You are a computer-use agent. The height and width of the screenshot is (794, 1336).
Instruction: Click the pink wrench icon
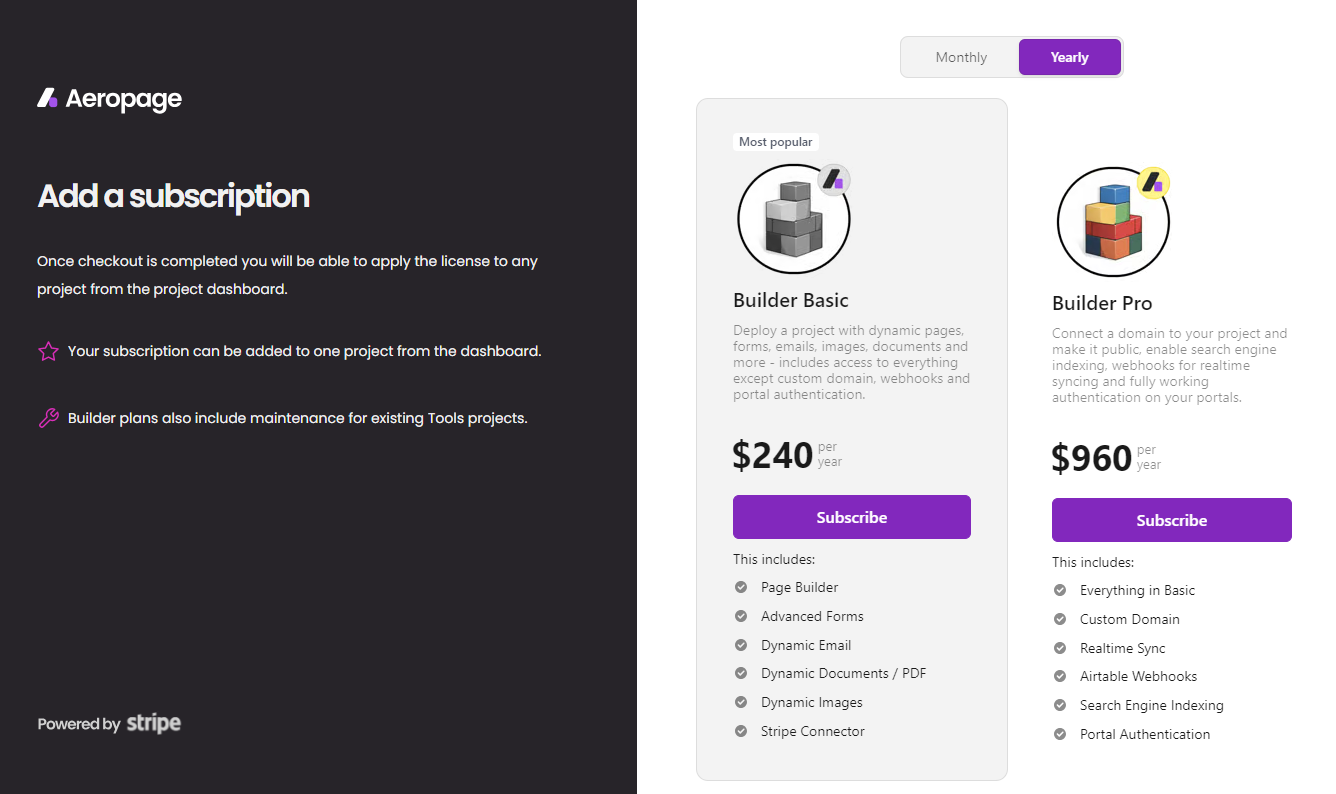pyautogui.click(x=48, y=418)
